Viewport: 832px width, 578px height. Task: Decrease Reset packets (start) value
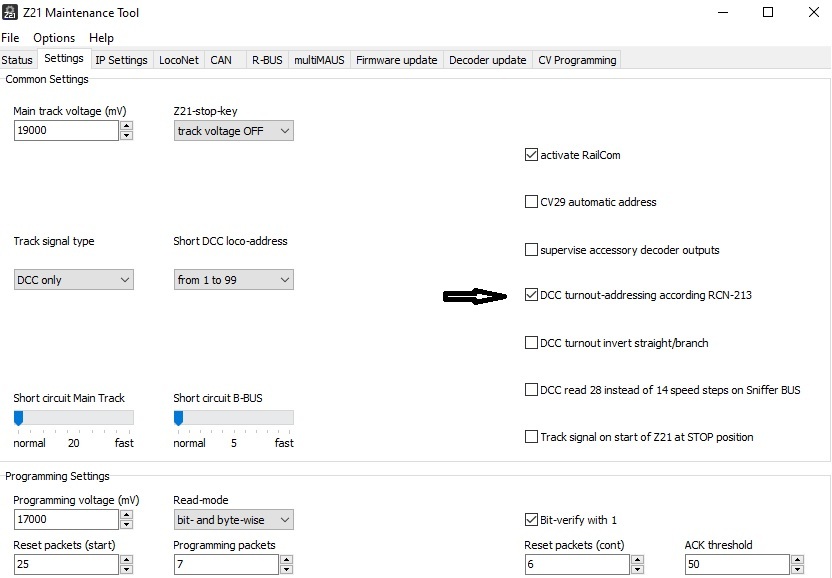126,569
